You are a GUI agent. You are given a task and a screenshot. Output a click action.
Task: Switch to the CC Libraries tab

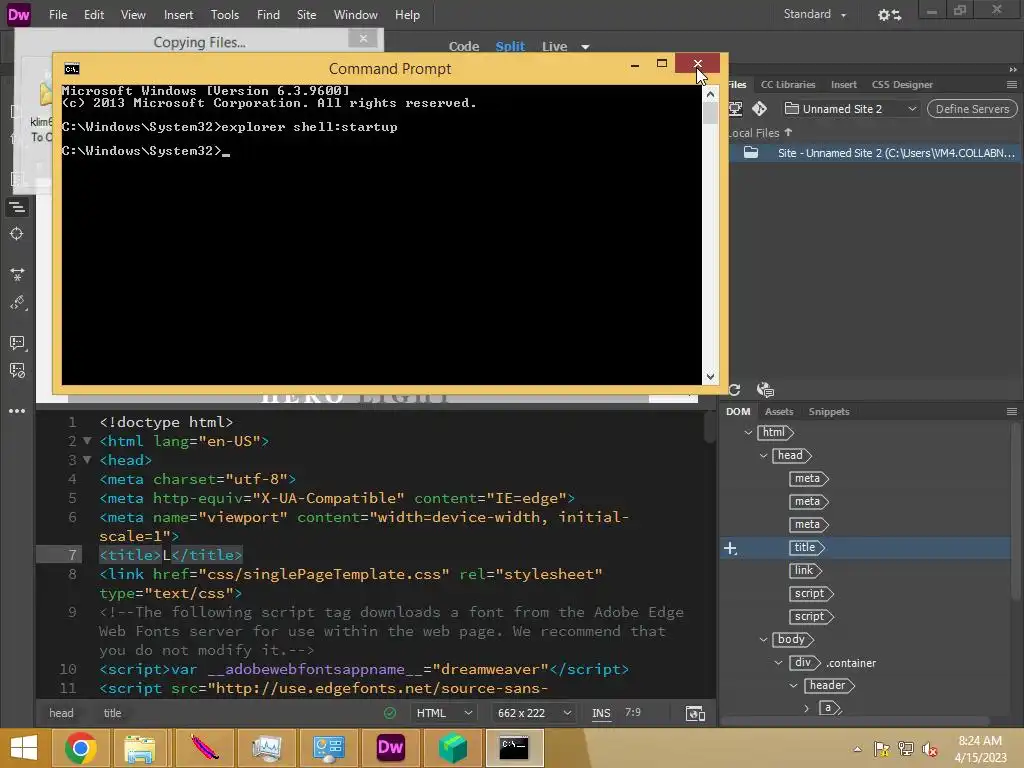coord(788,85)
